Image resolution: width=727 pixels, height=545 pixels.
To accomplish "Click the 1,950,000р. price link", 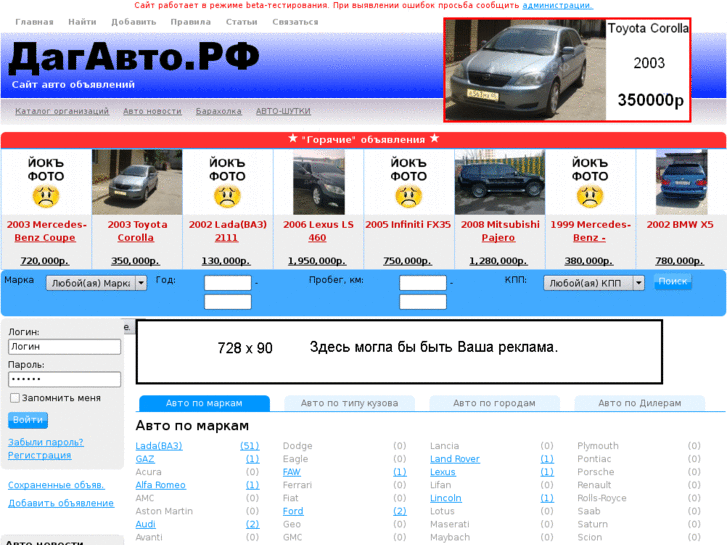I will (317, 261).
